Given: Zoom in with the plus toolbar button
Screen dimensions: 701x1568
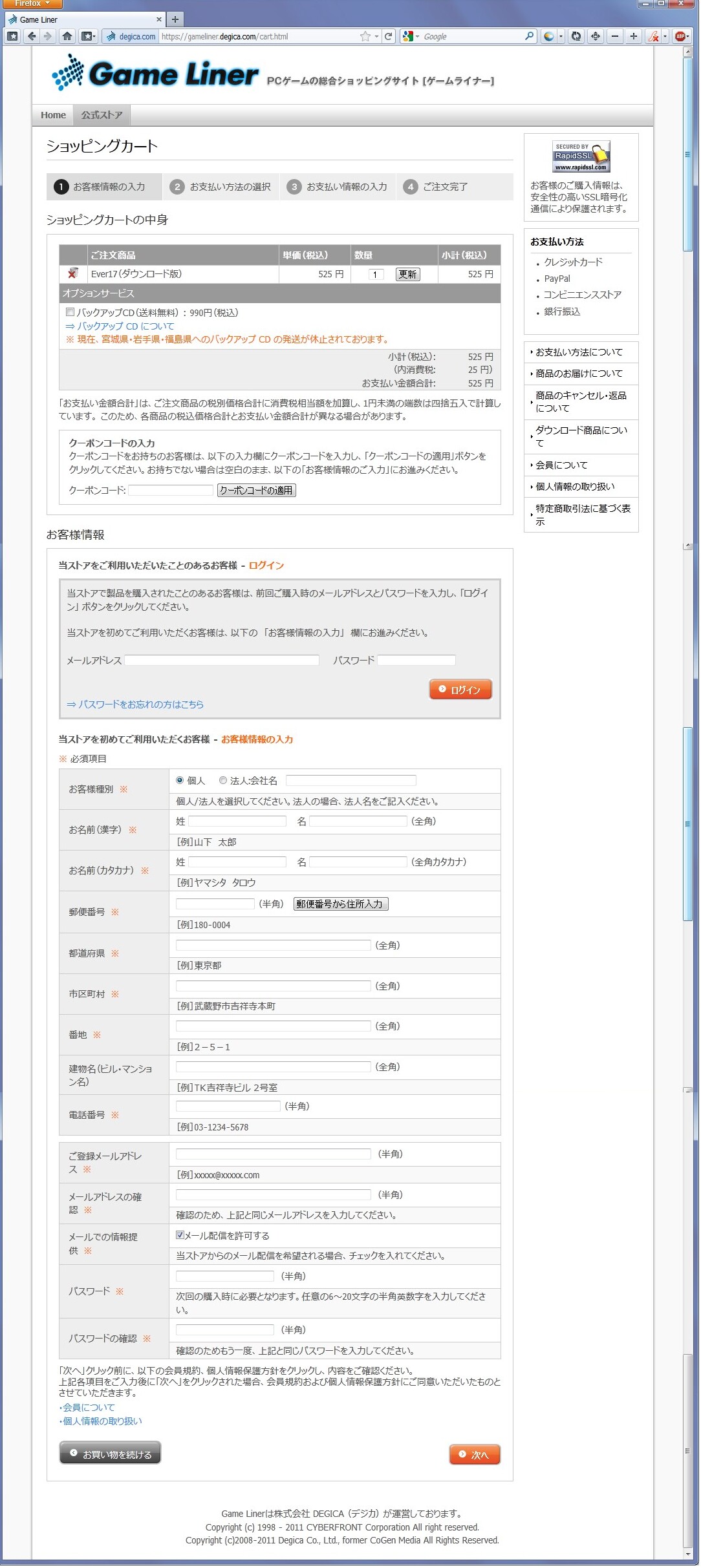Looking at the screenshot, I should pos(634,36).
